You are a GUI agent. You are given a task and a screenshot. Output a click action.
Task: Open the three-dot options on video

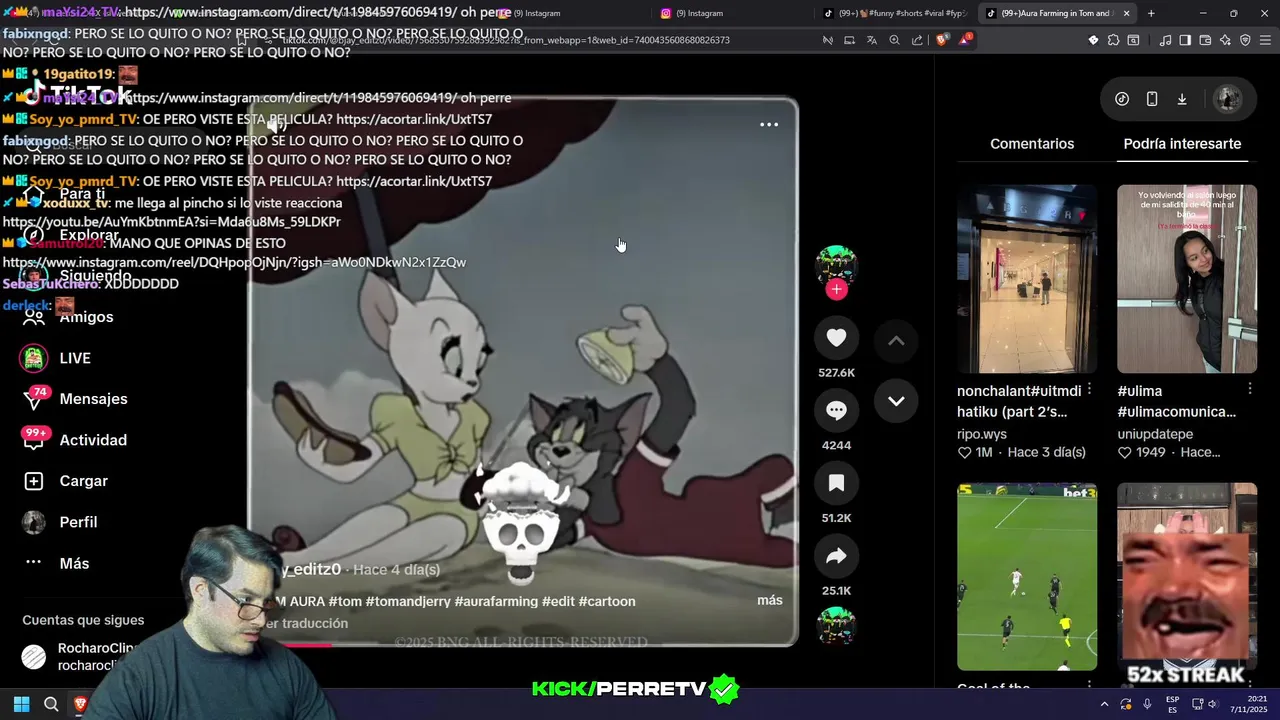(x=769, y=125)
